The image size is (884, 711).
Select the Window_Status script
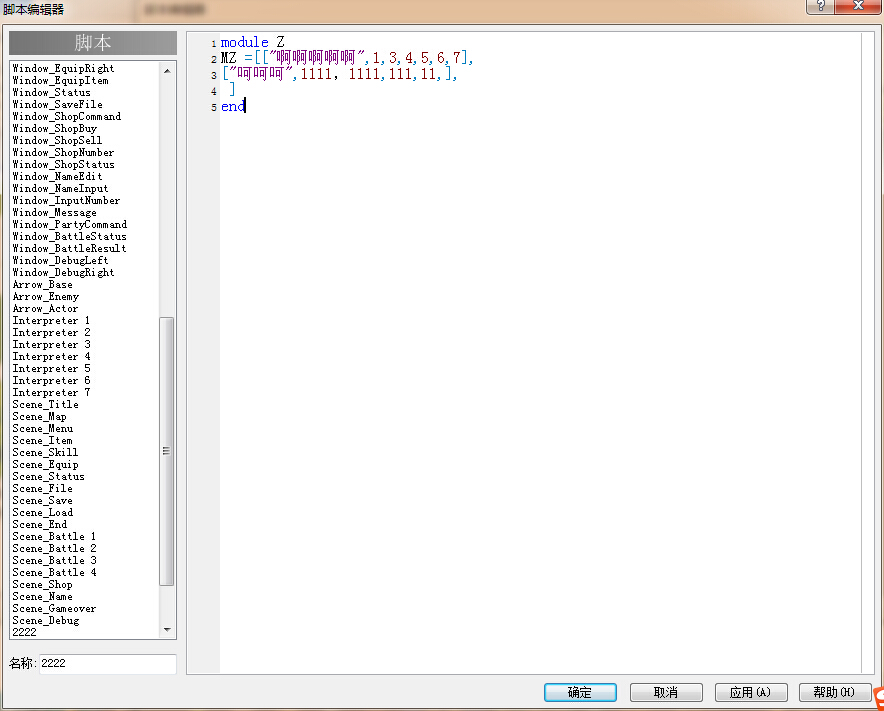pyautogui.click(x=51, y=92)
